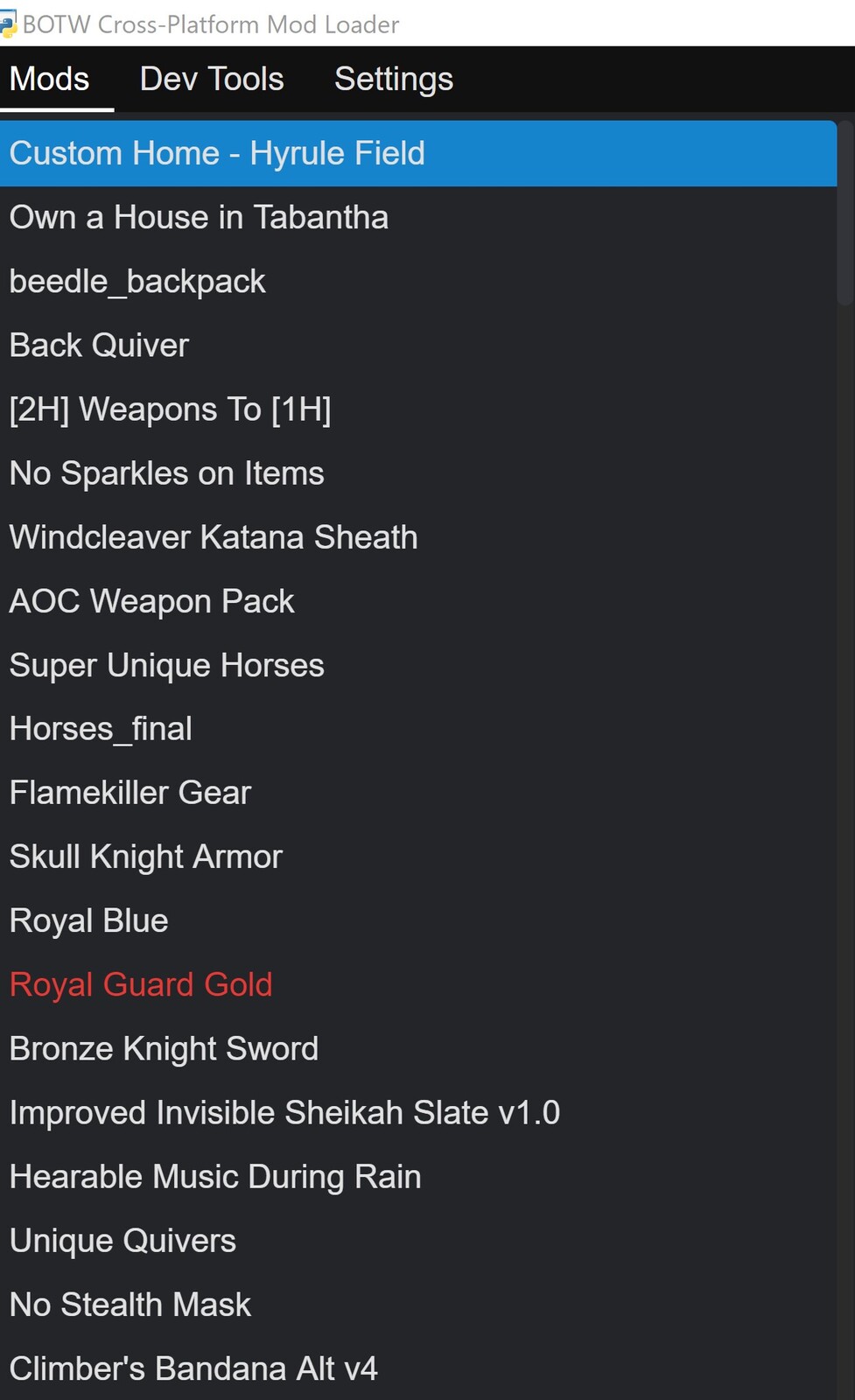Screen dimensions: 855x1400
Task: Select the red Royal Guard Gold mod
Action: point(418,984)
